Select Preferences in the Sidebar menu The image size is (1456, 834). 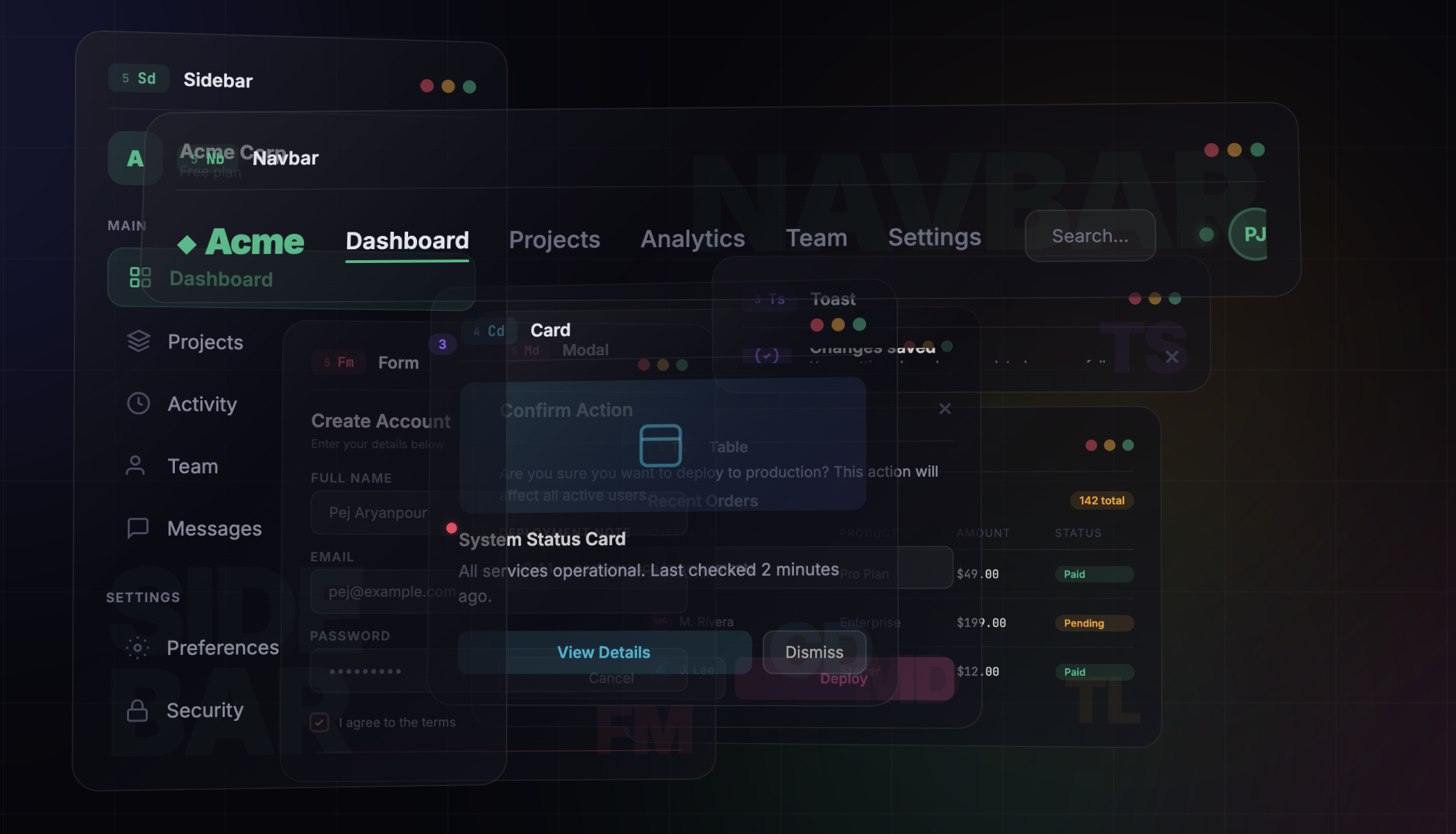[223, 647]
